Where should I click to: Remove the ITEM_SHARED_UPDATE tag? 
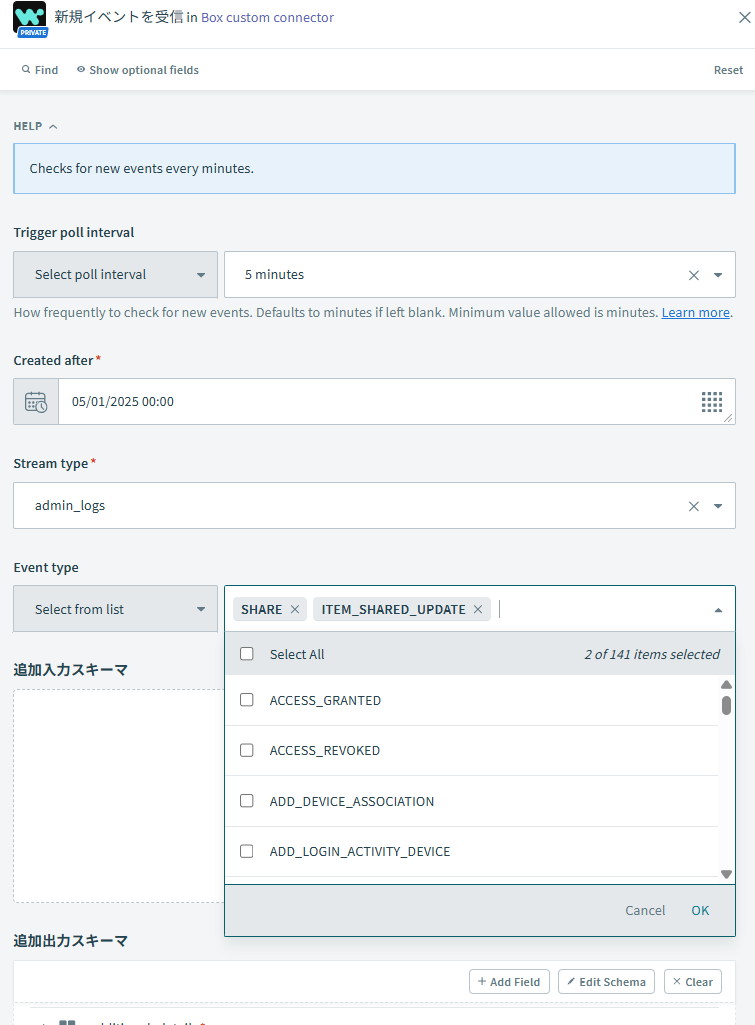pos(478,609)
